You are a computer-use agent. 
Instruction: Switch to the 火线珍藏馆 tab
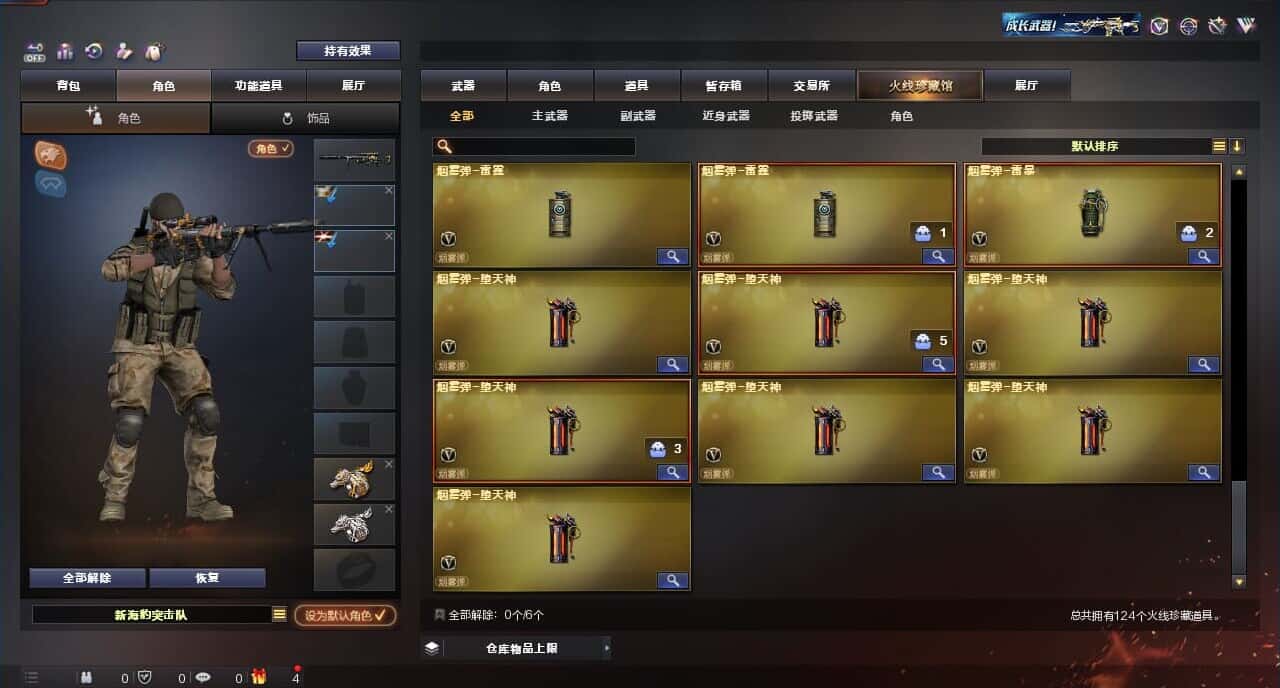point(920,86)
